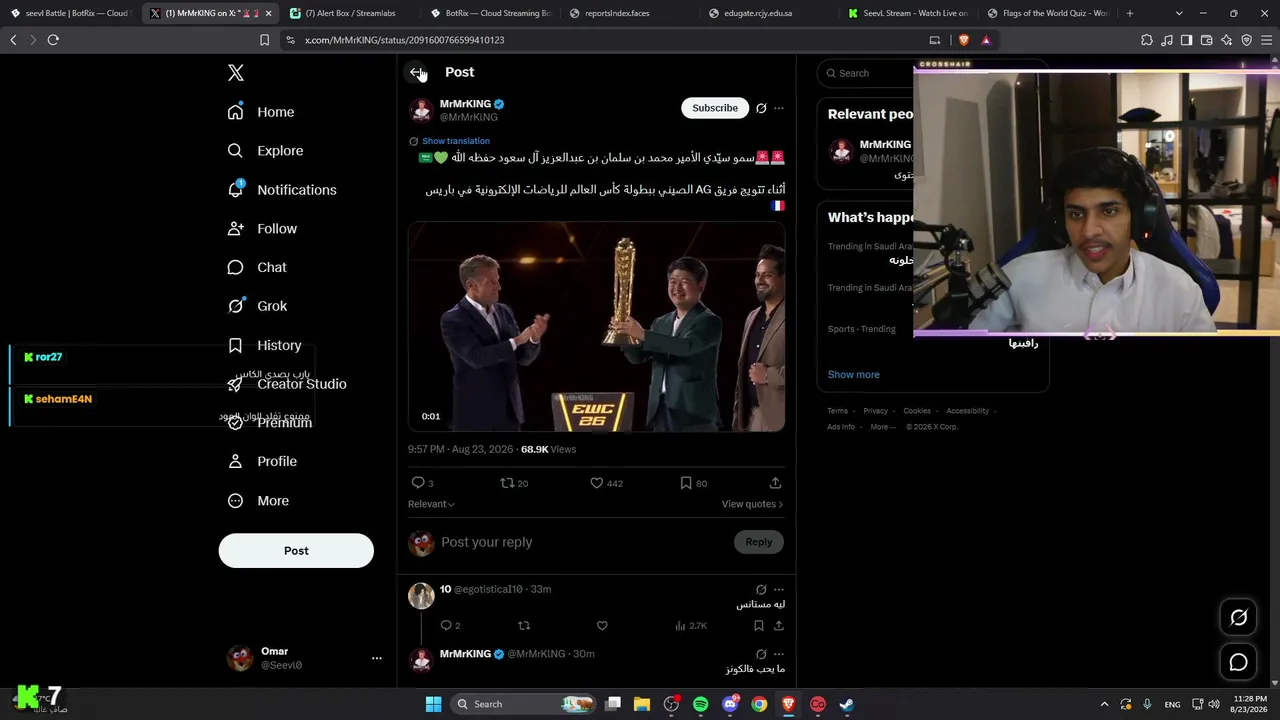The width and height of the screenshot is (1280, 720).
Task: Open Steam from the taskbar
Action: 846,704
